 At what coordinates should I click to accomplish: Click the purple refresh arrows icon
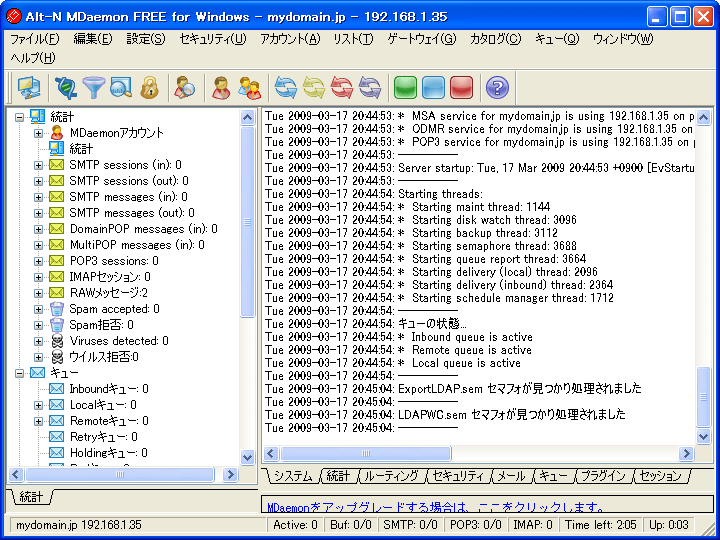click(370, 88)
